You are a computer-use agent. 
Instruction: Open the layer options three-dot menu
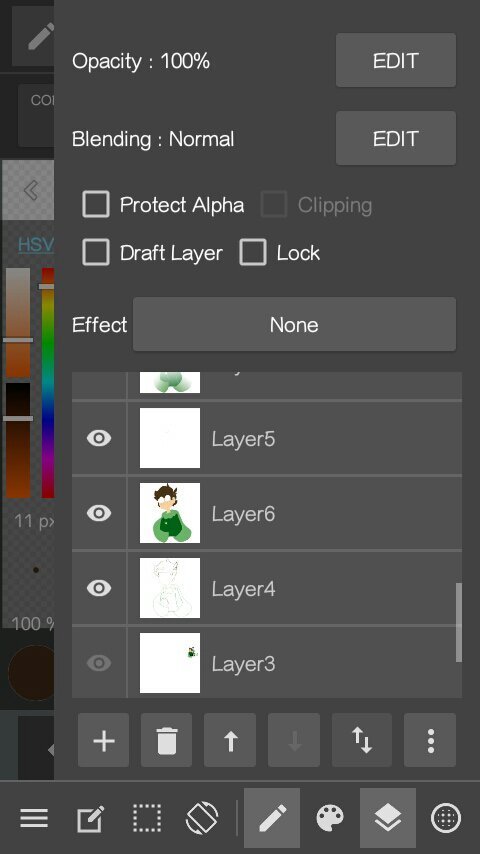pyautogui.click(x=430, y=740)
